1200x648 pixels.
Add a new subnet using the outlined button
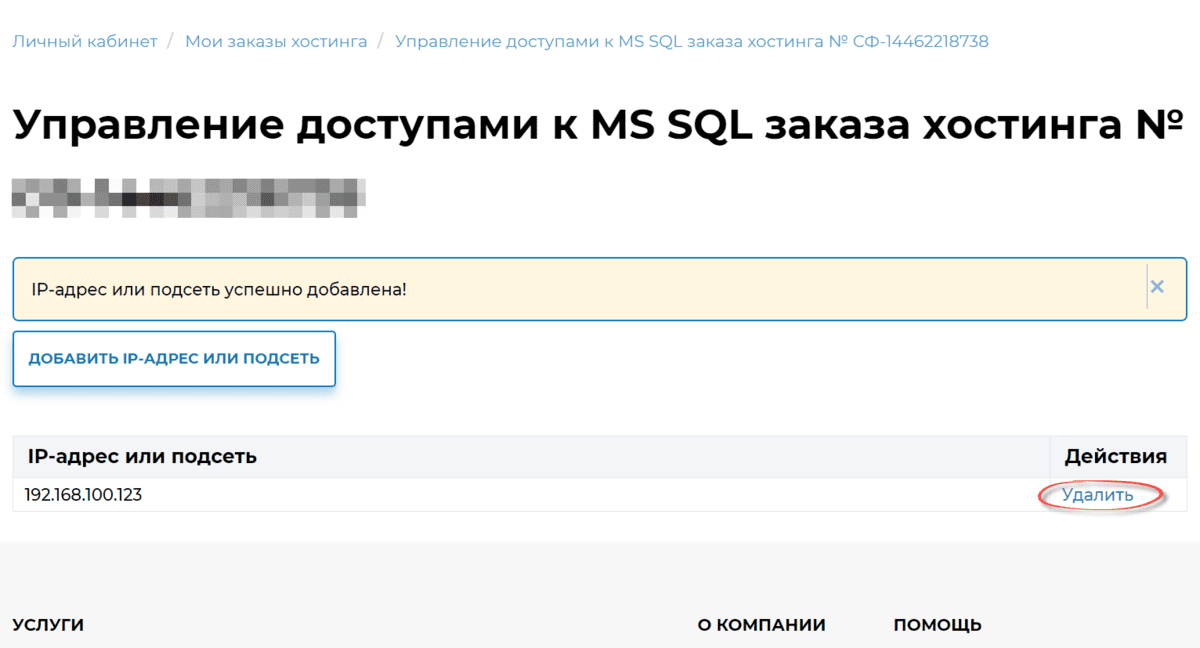tap(174, 358)
